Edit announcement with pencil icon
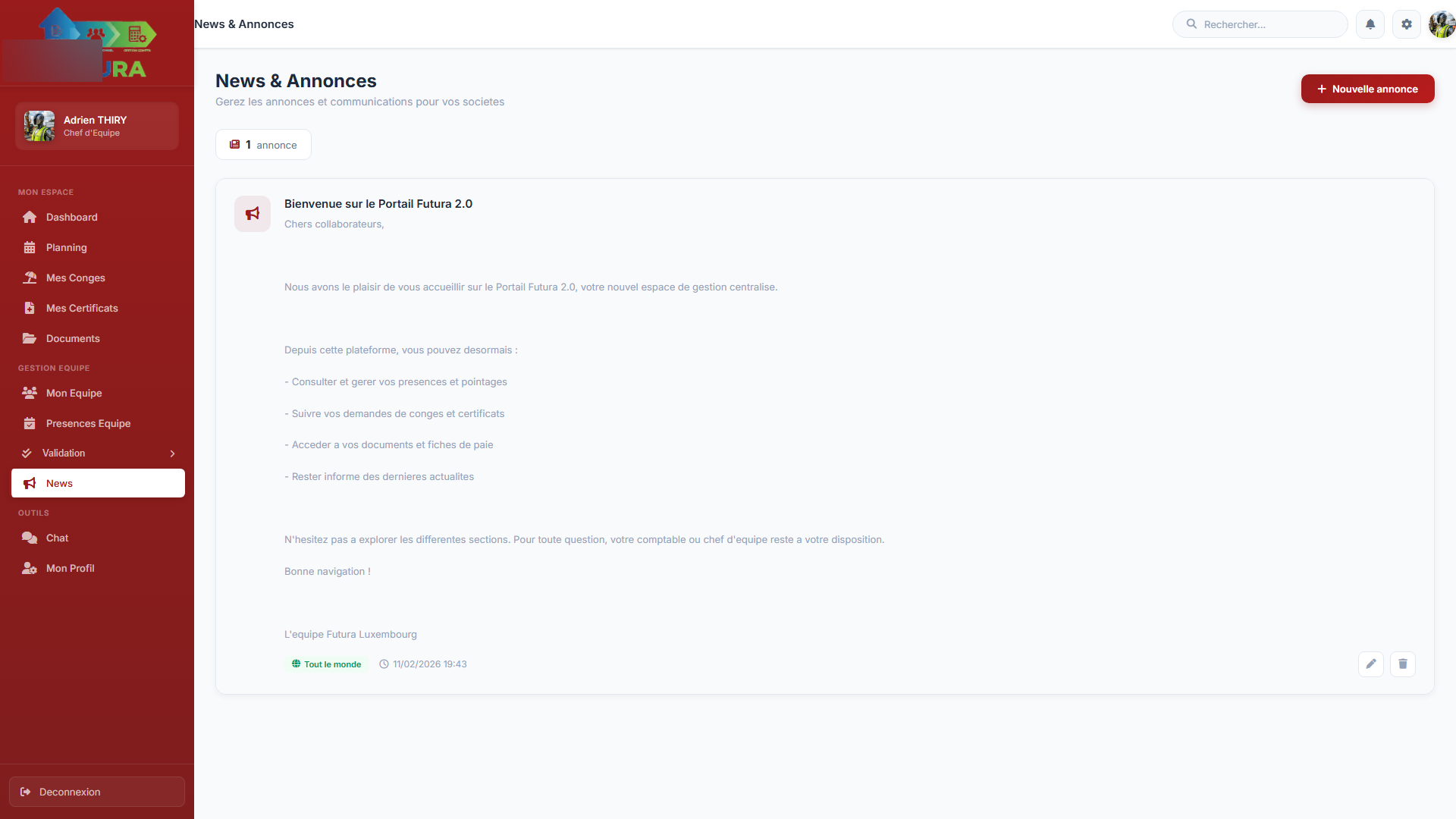Screen dimensions: 1456x819 [1370, 664]
